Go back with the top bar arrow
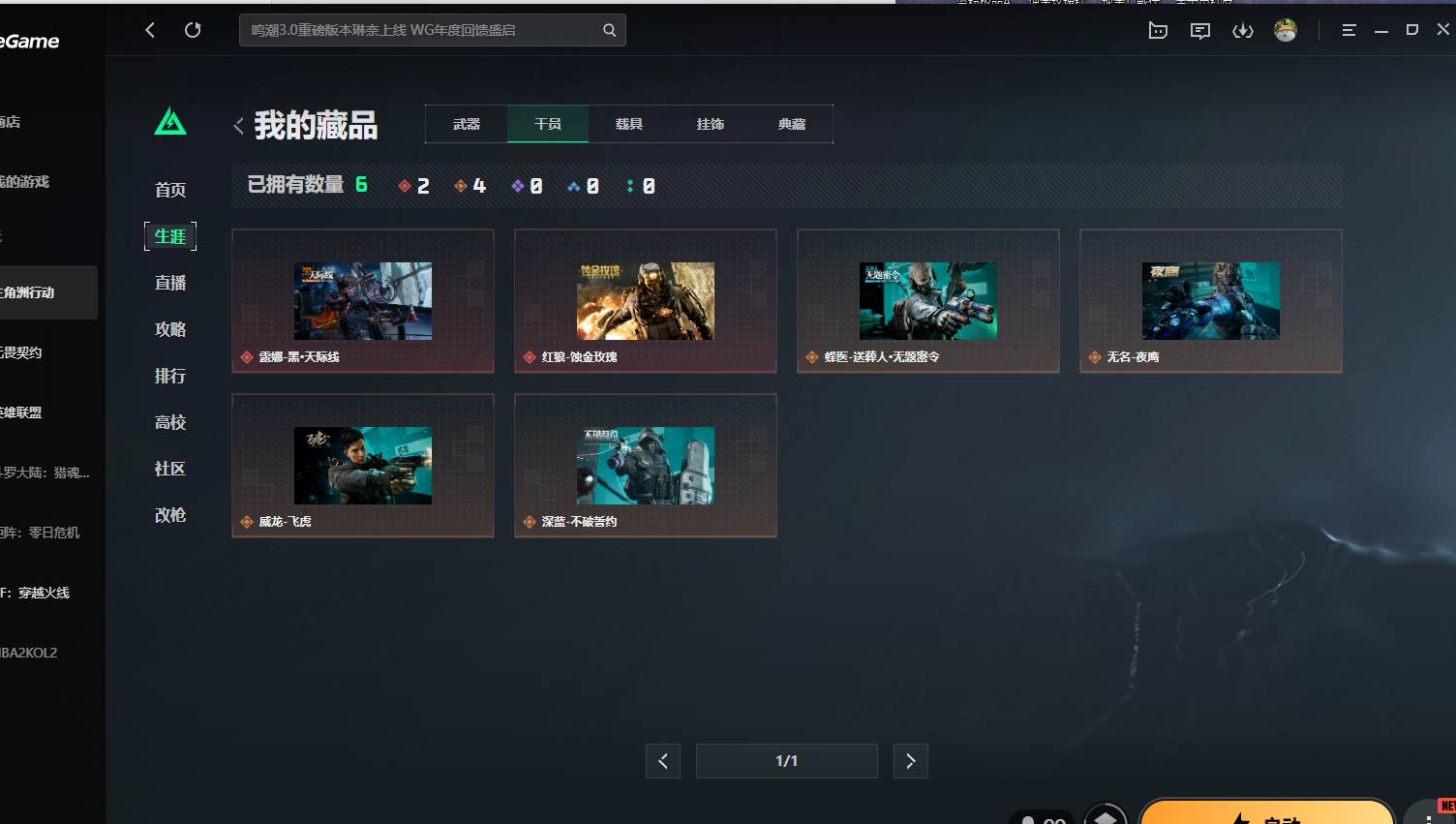The height and width of the screenshot is (824, 1456). pos(150,30)
